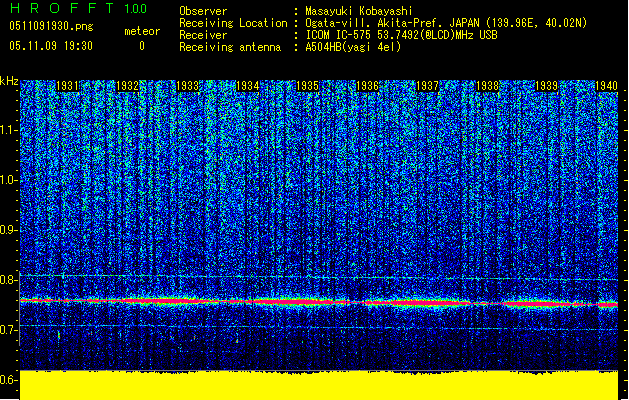Click the 1.0 kHz axis label
Image resolution: width=629 pixels, height=400 pixels.
click(8, 180)
